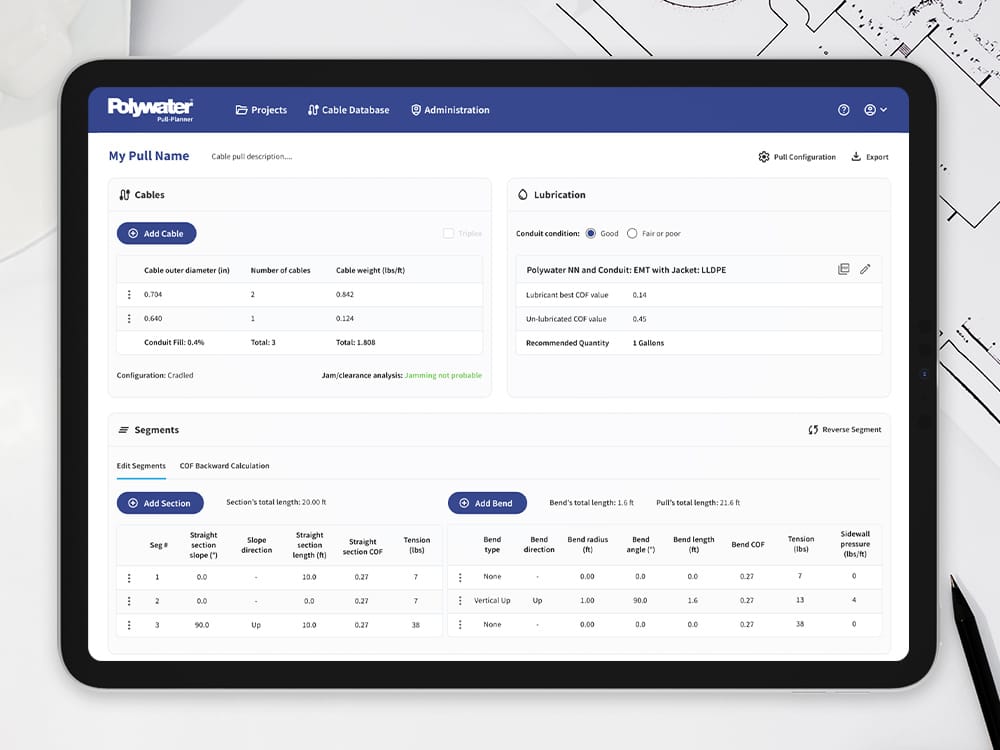Click the 1.00 bend radius cell
The width and height of the screenshot is (1000, 750).
click(x=587, y=601)
